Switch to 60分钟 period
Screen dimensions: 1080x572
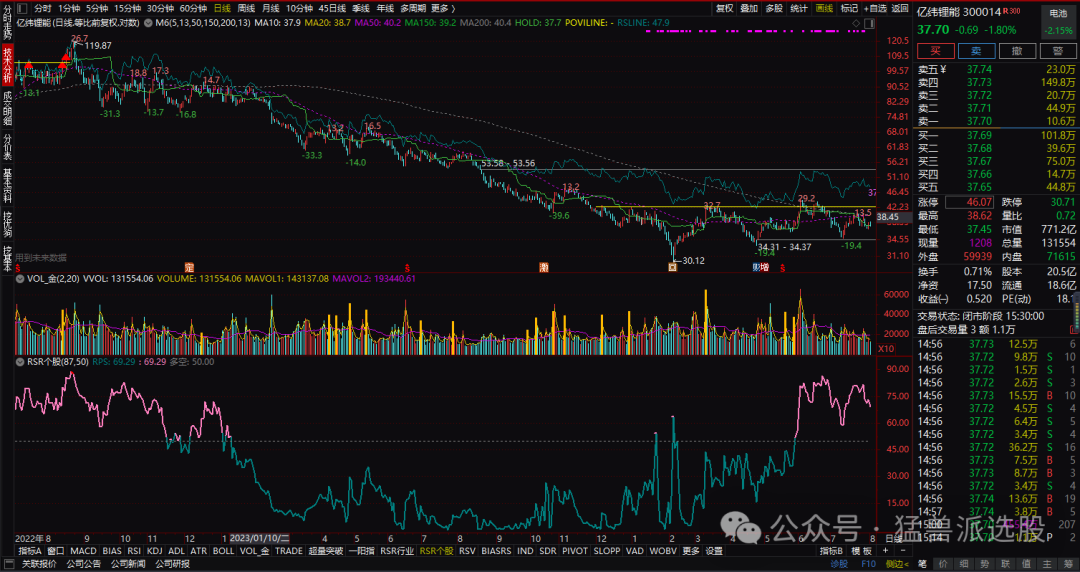click(x=193, y=8)
